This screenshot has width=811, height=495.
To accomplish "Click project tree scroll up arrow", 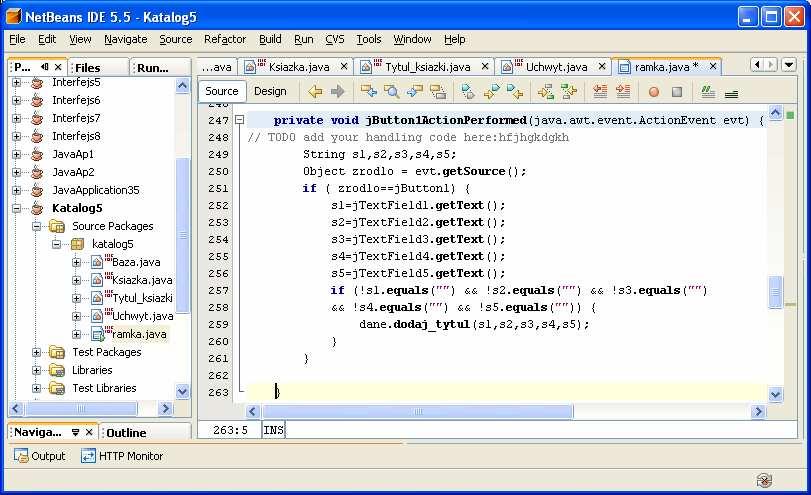I will (183, 85).
